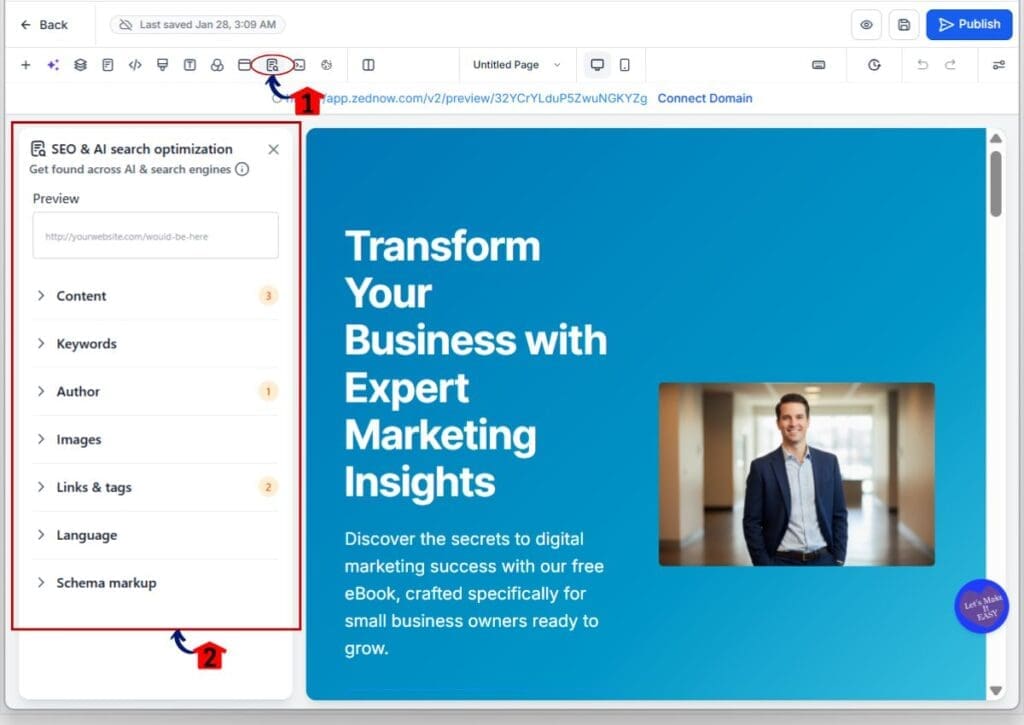Open keyboard shortcuts icon
This screenshot has height=725, width=1024.
(x=819, y=65)
